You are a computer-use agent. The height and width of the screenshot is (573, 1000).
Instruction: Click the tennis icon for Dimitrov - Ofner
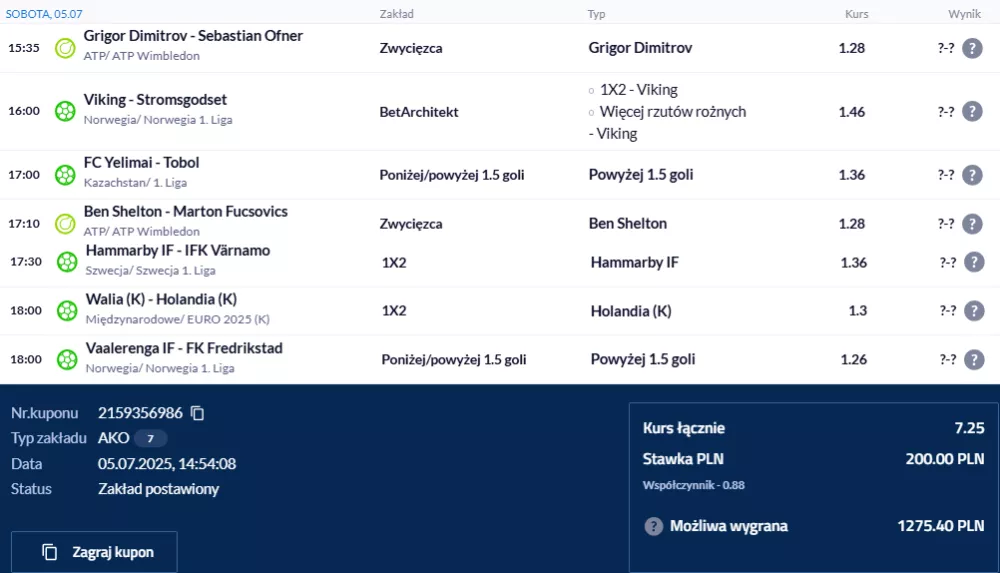65,48
